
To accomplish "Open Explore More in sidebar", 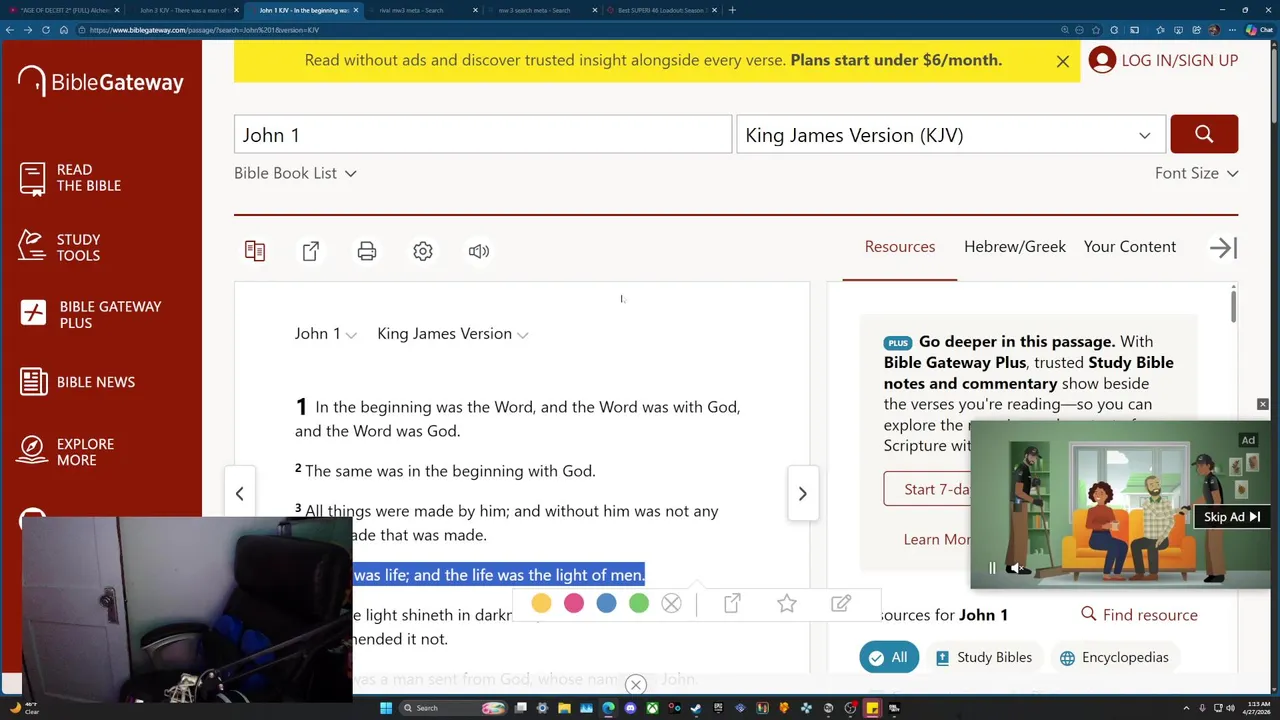I will coord(66,452).
